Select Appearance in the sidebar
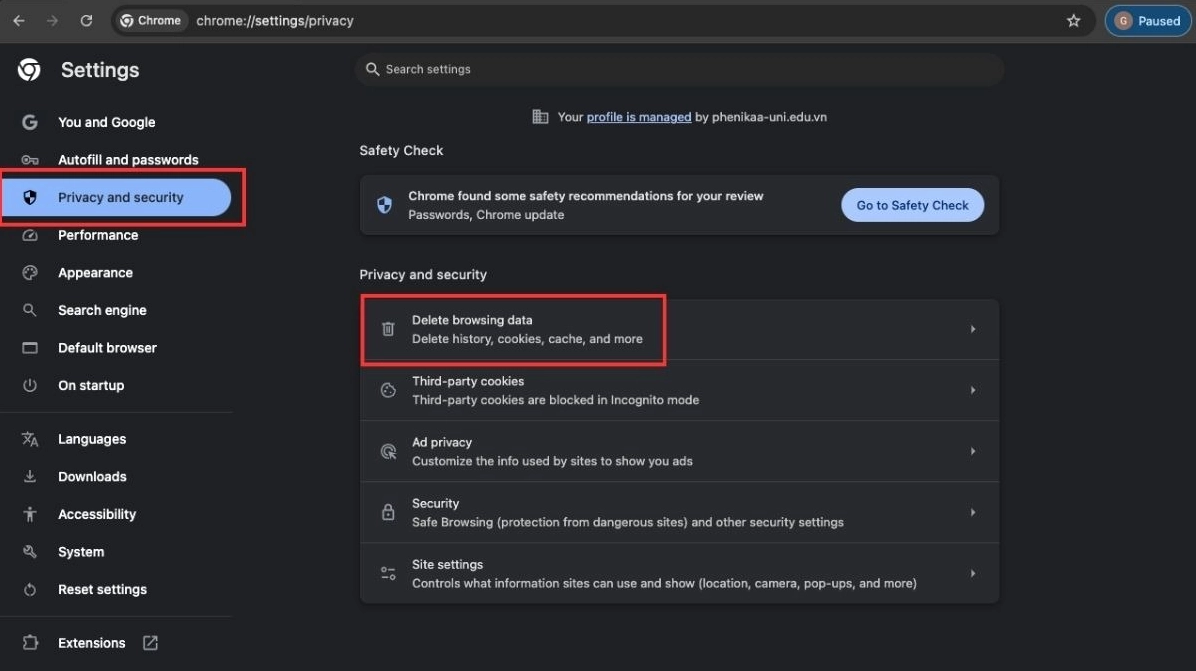 [95, 272]
